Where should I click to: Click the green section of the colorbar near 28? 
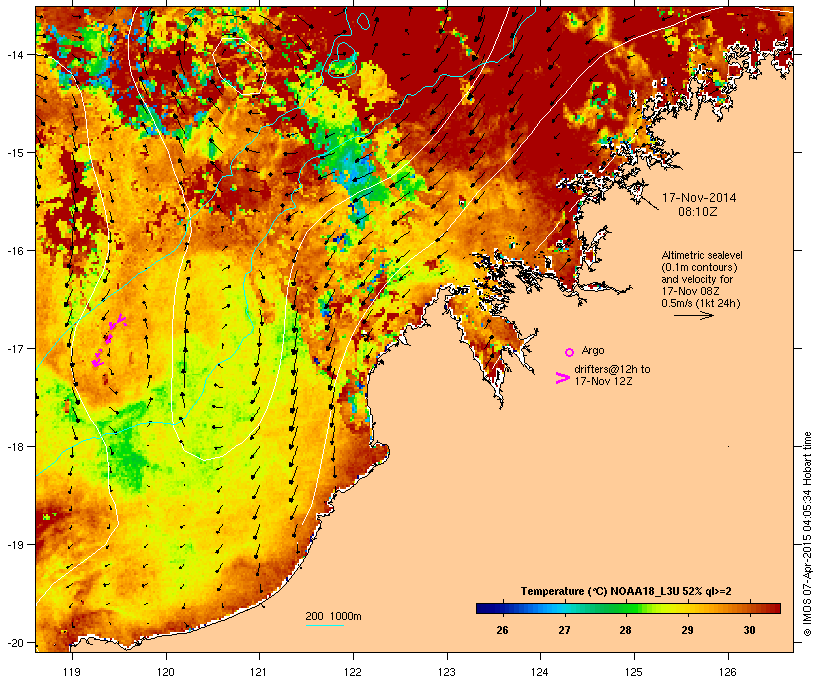click(x=625, y=608)
